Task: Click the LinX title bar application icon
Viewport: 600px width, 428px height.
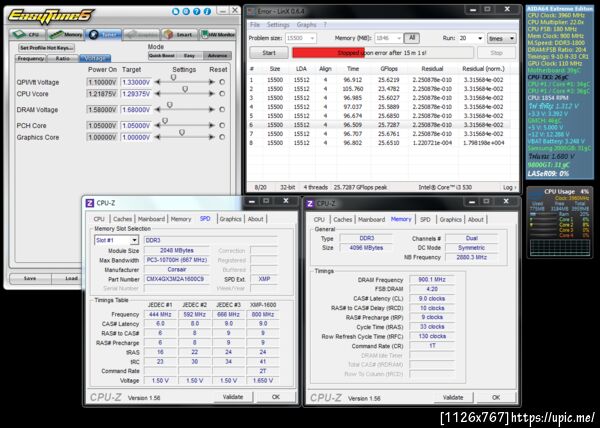Action: tap(251, 11)
